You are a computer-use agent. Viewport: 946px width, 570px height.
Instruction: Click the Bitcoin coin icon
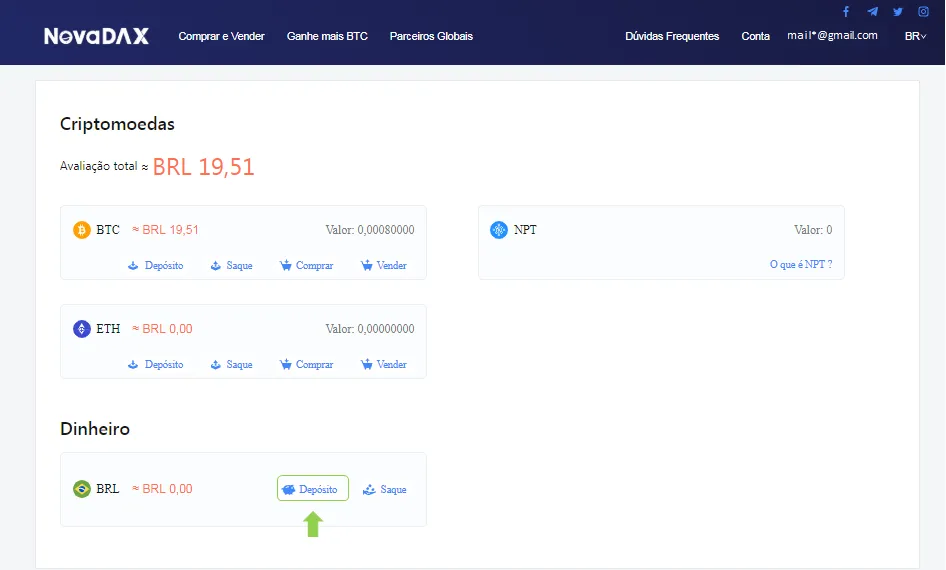pyautogui.click(x=81, y=230)
